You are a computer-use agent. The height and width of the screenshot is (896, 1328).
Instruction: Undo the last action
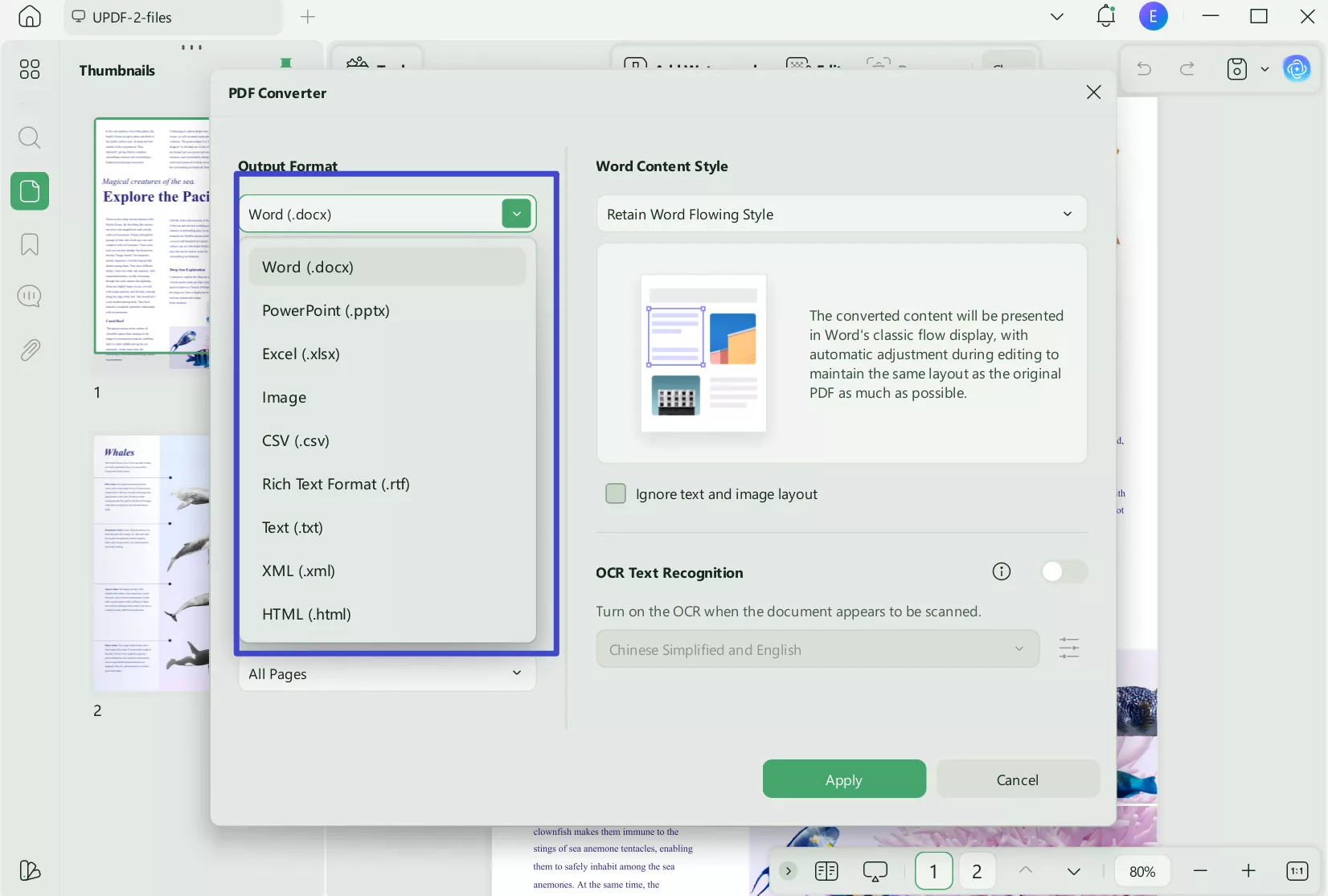coord(1143,69)
